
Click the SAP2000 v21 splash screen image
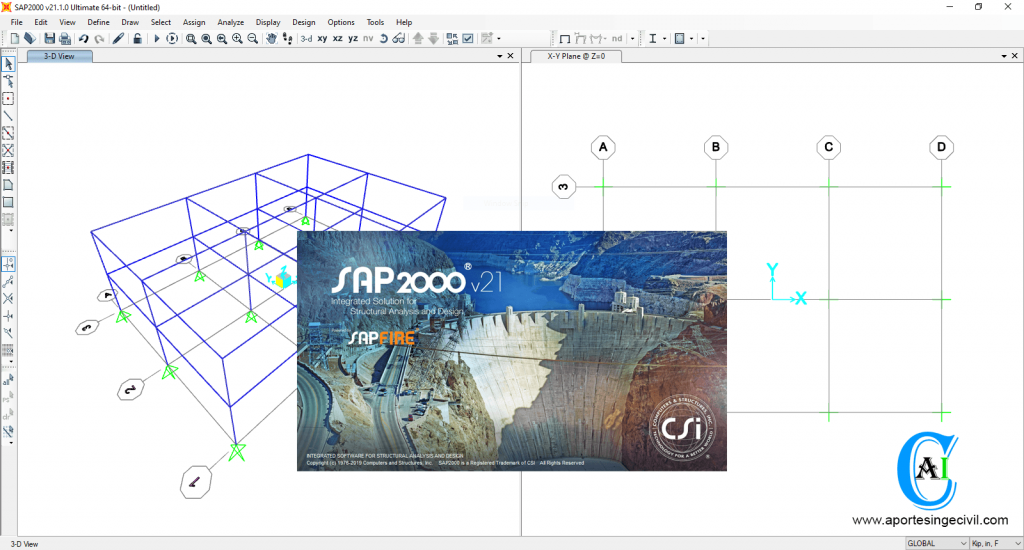511,351
